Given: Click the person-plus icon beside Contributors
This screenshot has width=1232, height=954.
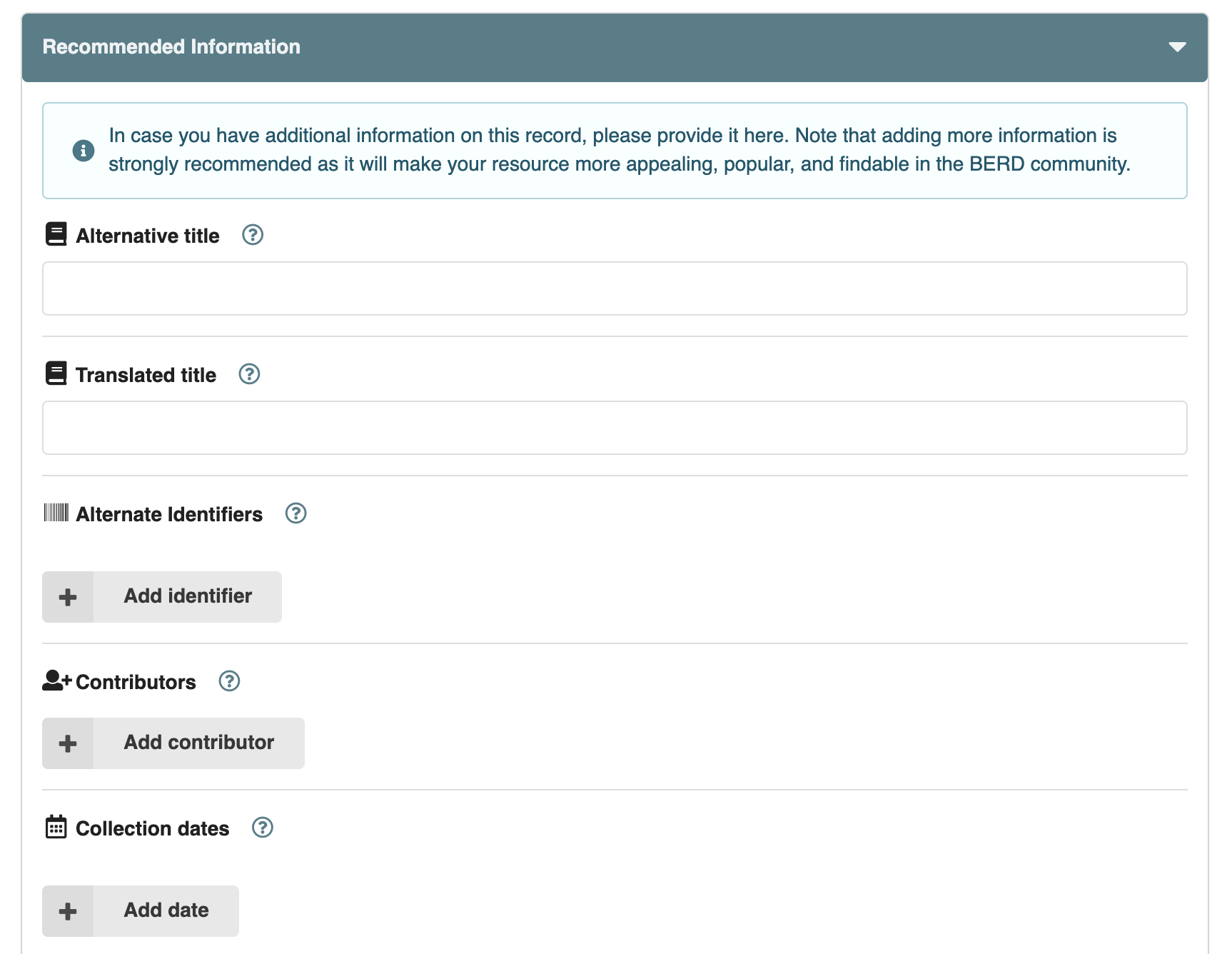Looking at the screenshot, I should (57, 681).
